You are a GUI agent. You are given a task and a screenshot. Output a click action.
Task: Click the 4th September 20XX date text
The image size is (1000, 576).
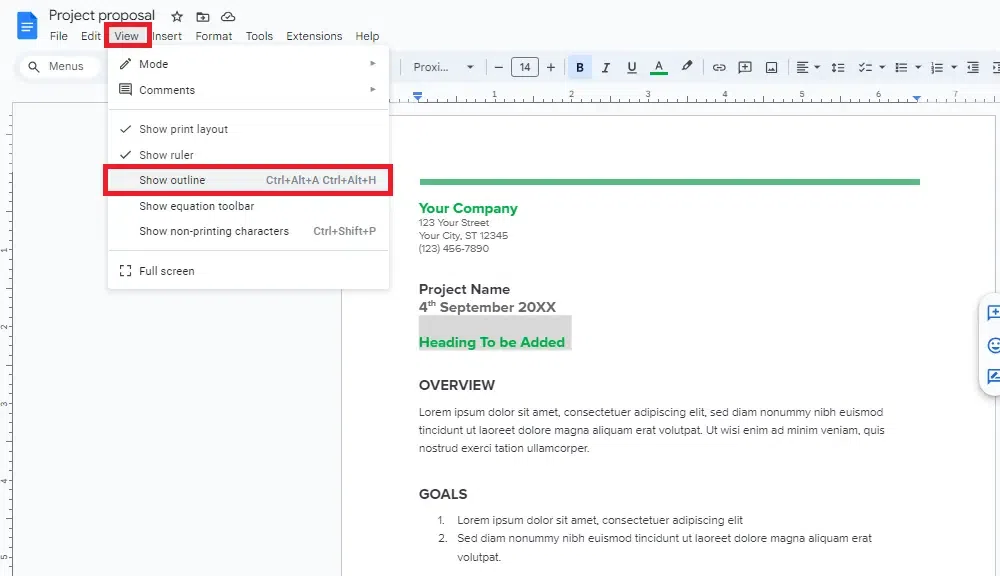point(487,307)
